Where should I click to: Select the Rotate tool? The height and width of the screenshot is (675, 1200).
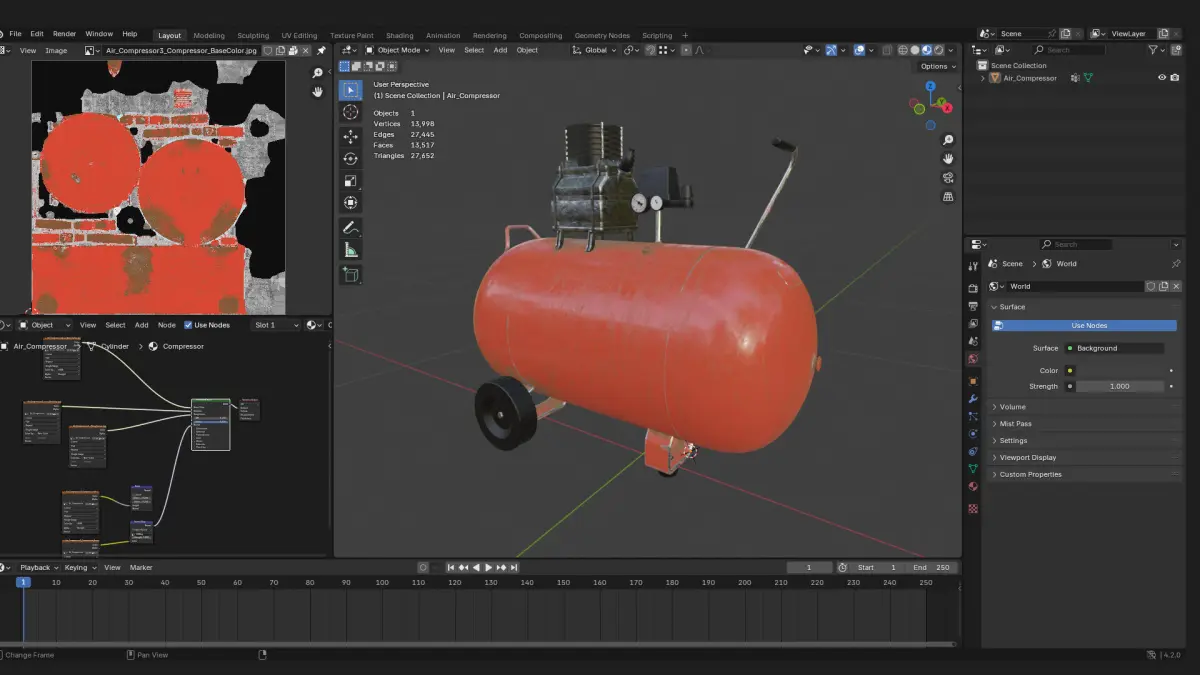point(350,158)
